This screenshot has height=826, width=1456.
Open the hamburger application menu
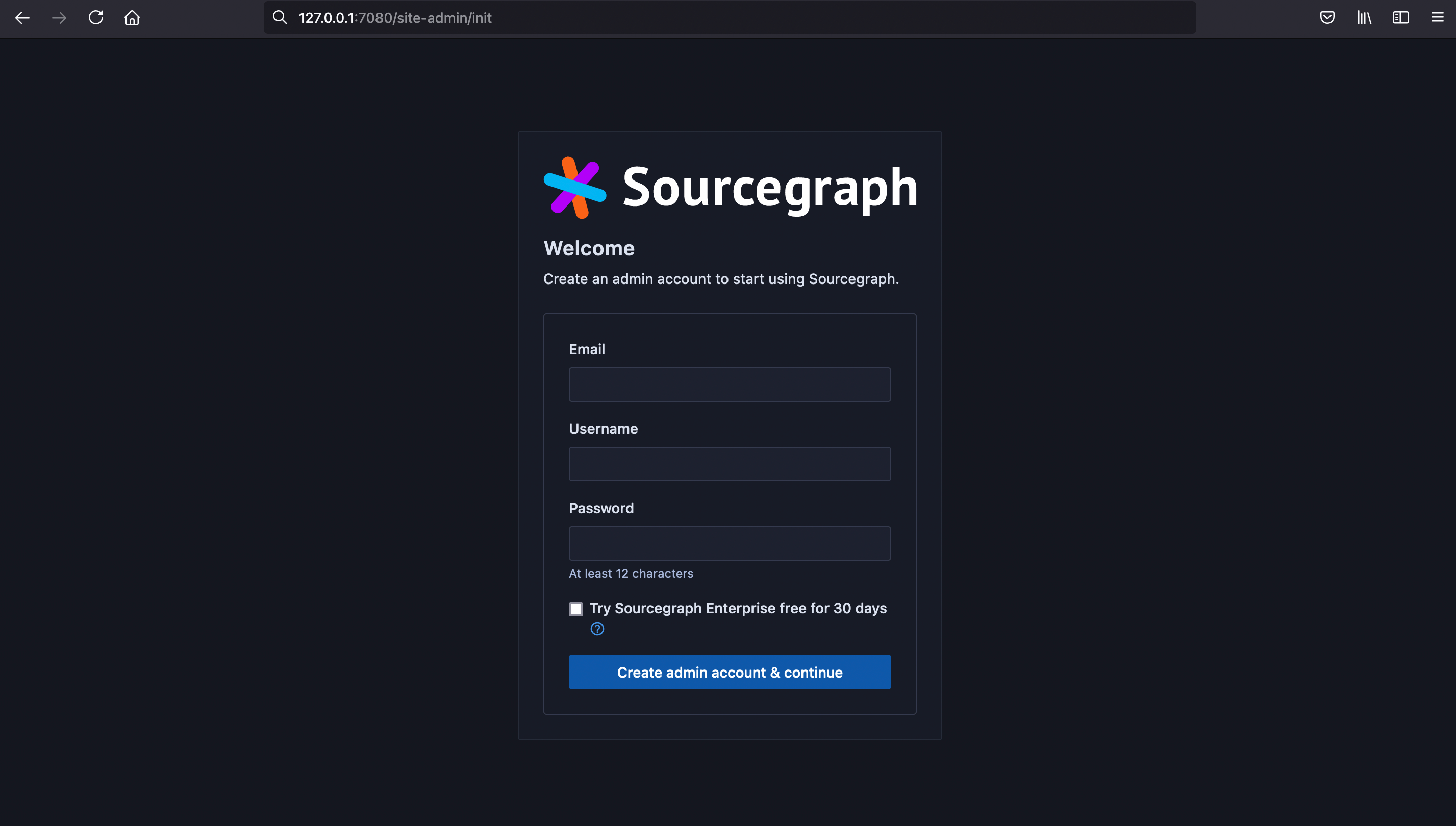point(1437,17)
